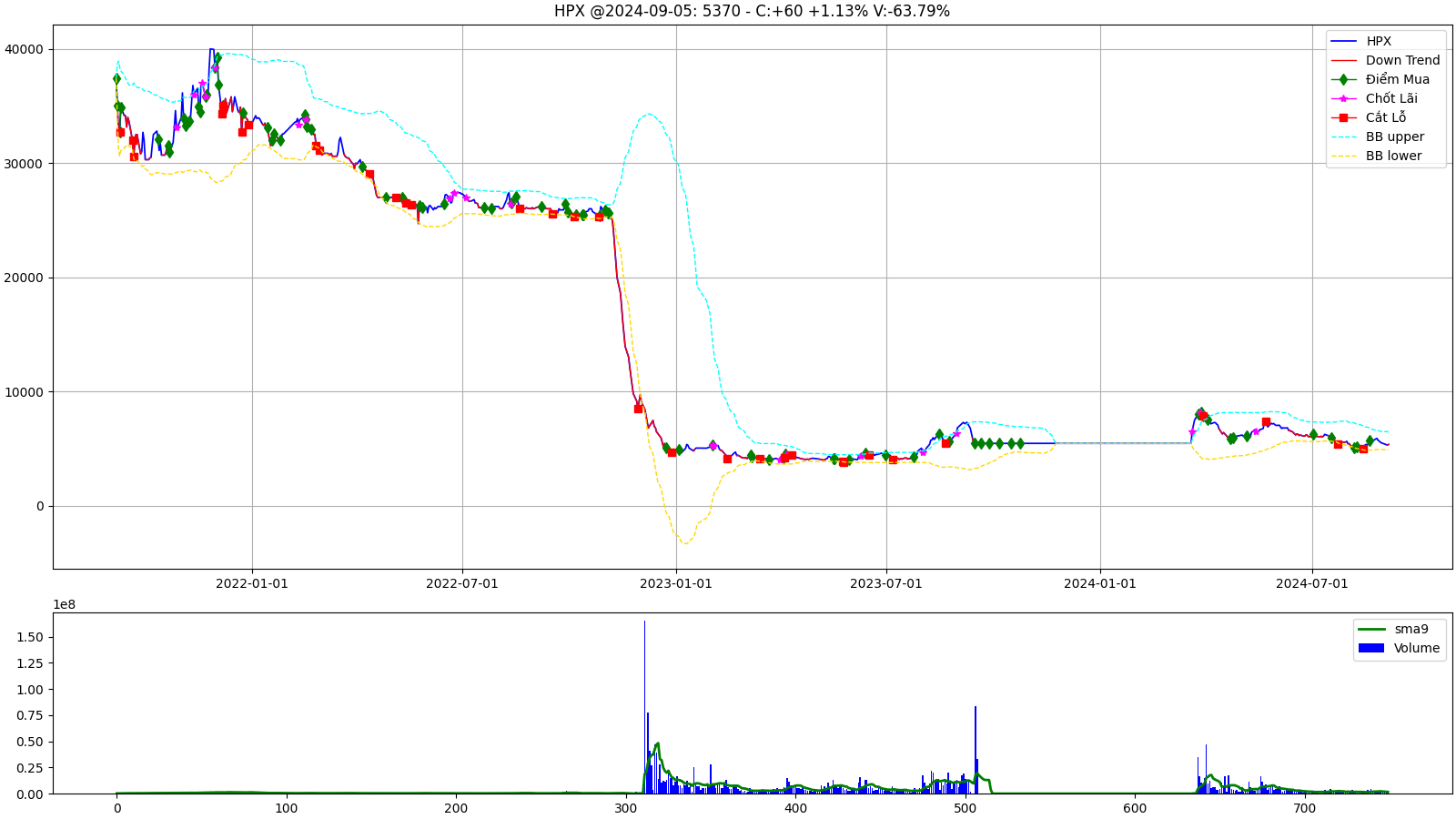
Task: Click the Cắt Lỗ legend label
Action: 1385,117
